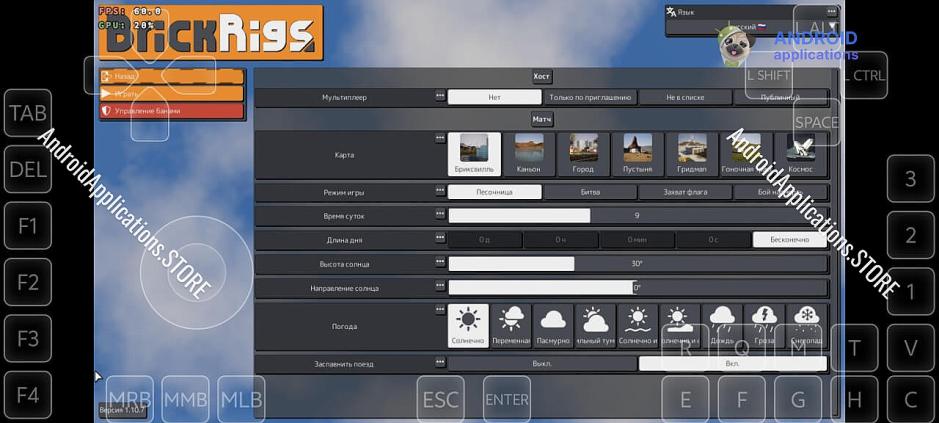
Task: Open options dots beside Погода
Action: [440, 310]
